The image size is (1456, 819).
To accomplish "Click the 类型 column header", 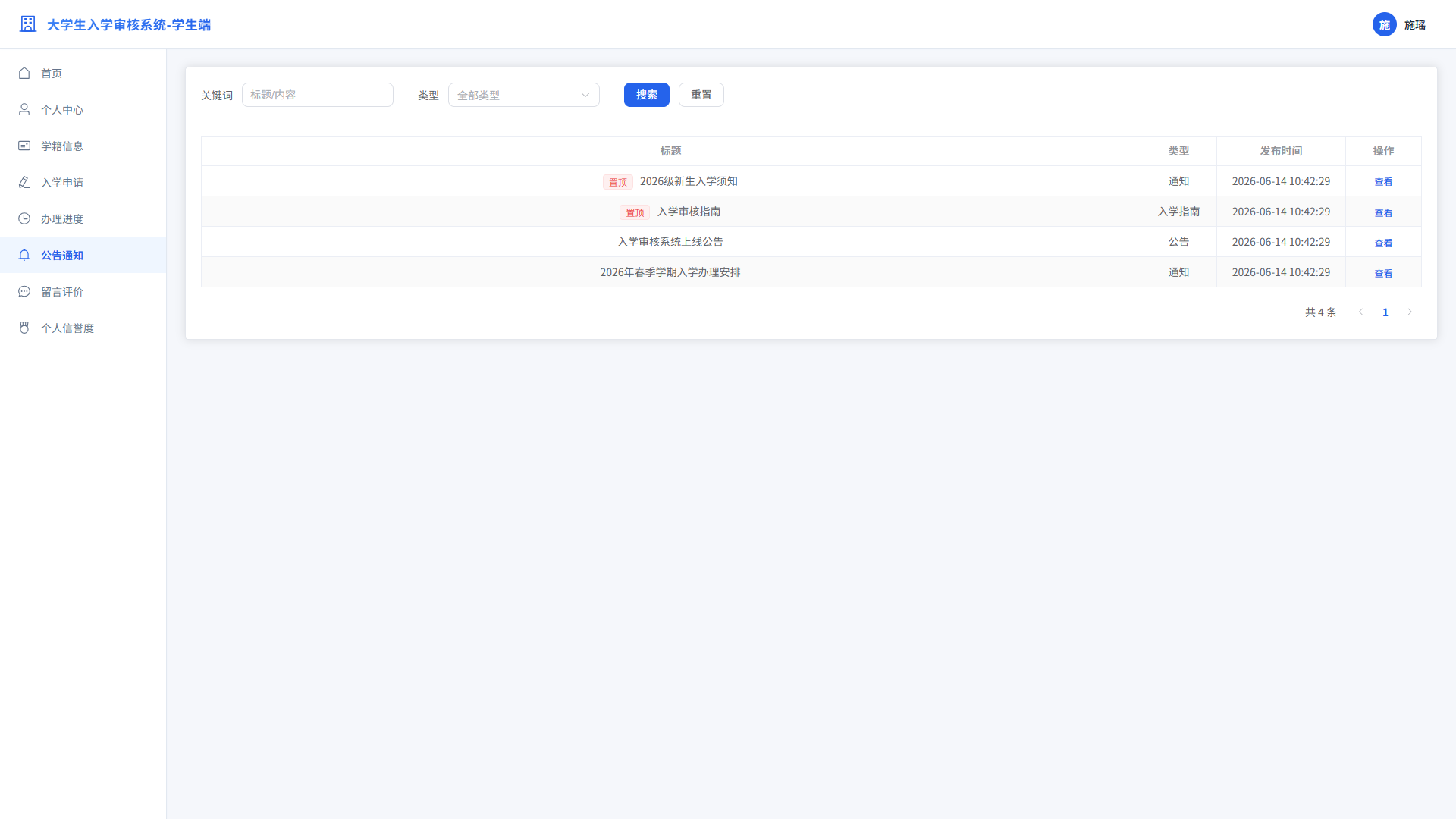I will click(x=1178, y=151).
